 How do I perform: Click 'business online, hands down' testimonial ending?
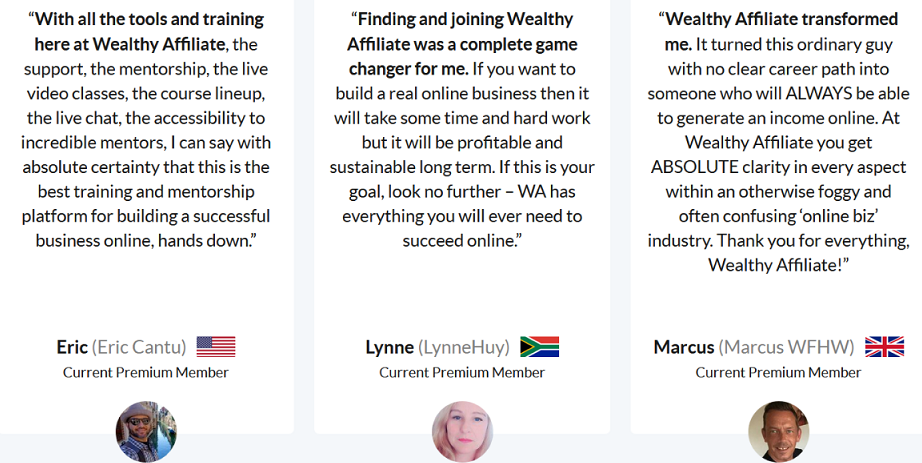(x=146, y=241)
